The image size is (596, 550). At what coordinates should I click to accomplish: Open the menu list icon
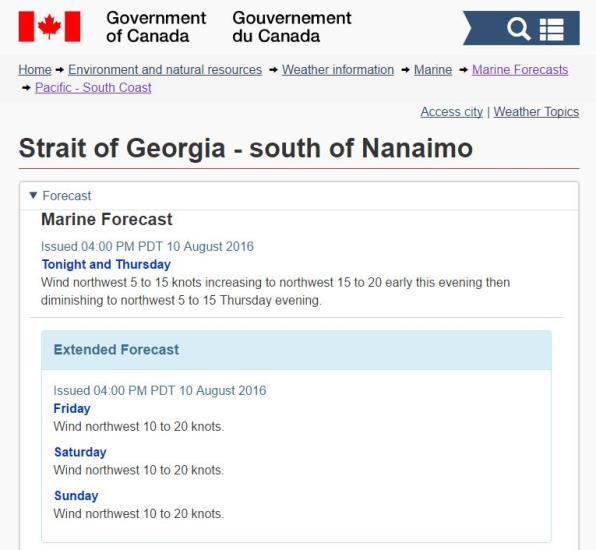click(552, 29)
